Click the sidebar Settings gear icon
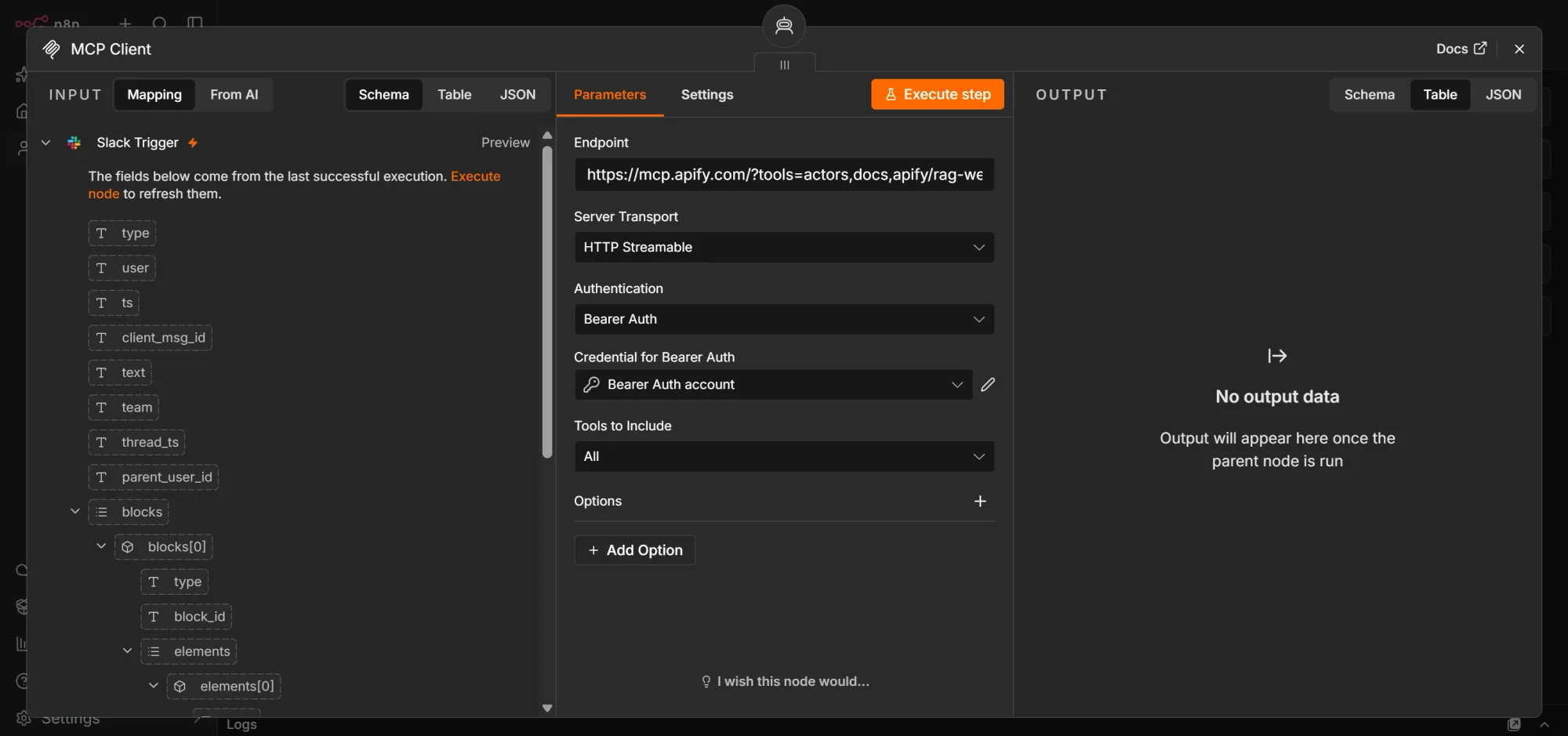 pyautogui.click(x=24, y=718)
